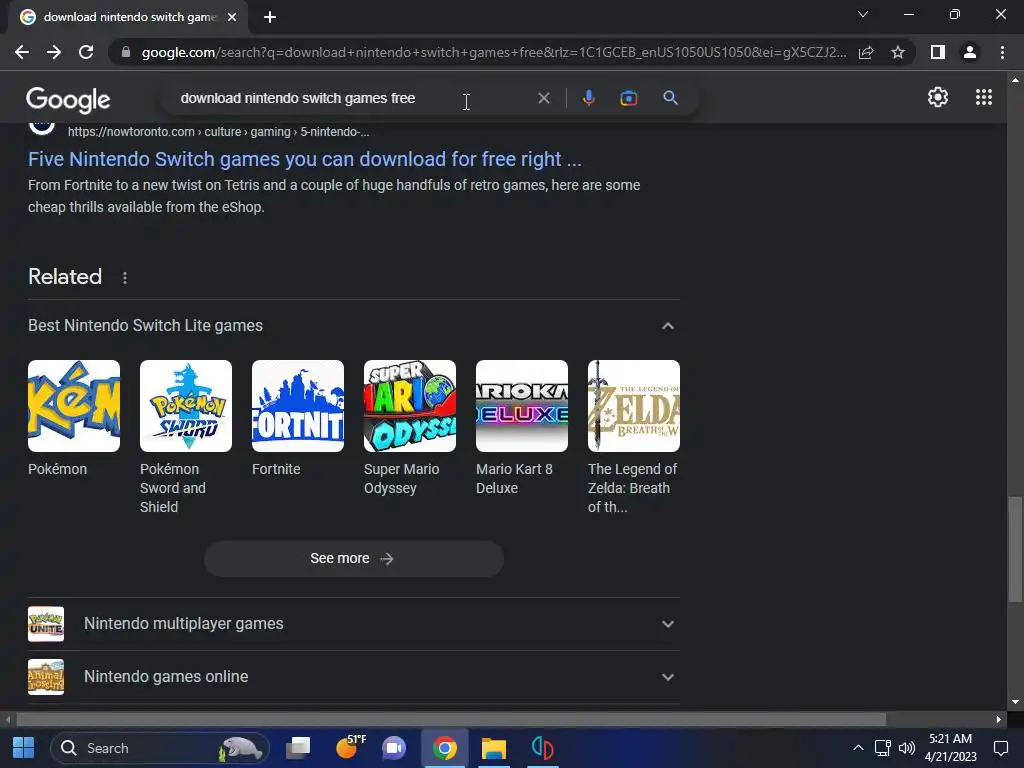Open the Chat app on taskbar
The height and width of the screenshot is (768, 1024).
click(394, 748)
